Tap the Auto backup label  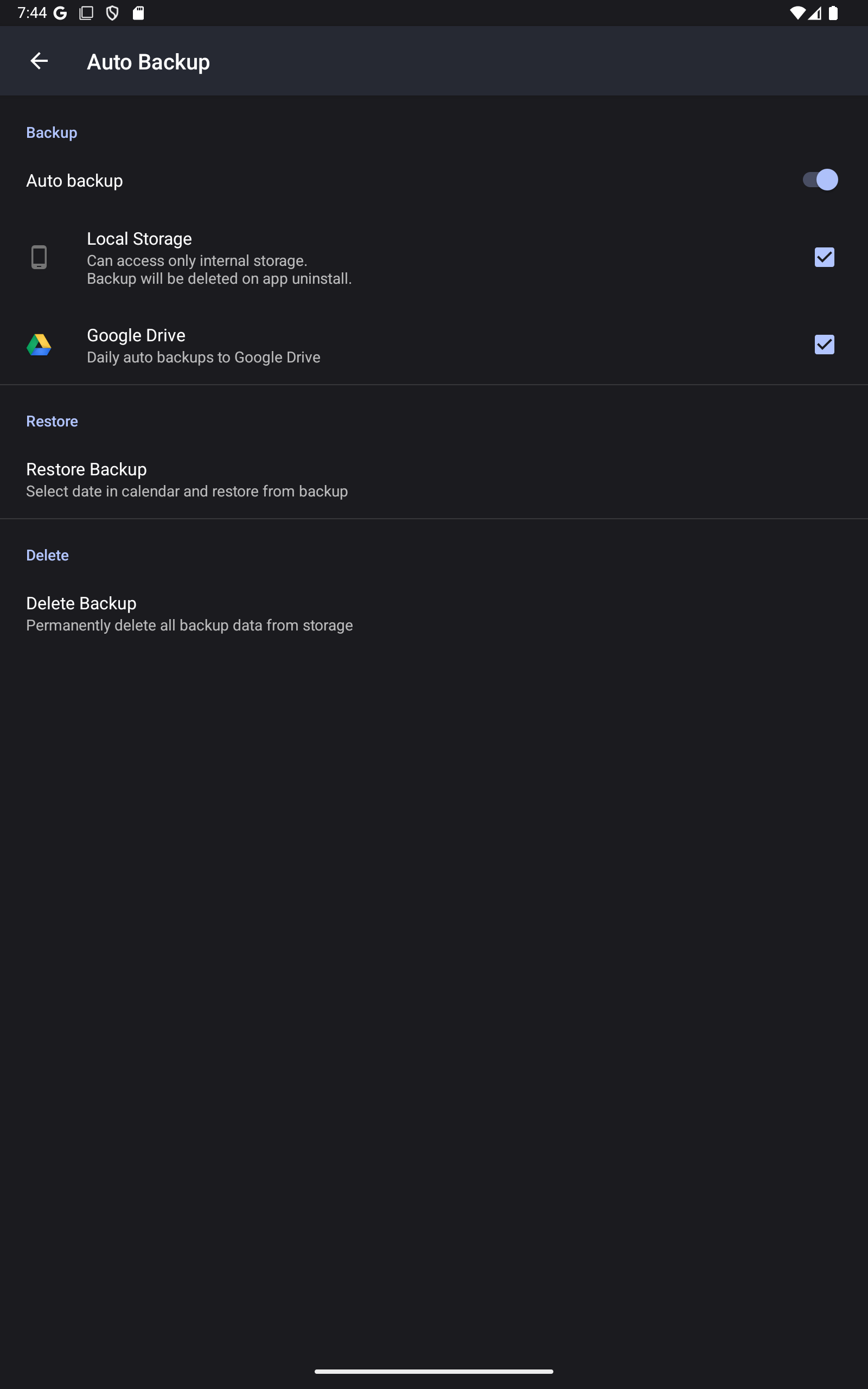point(75,181)
